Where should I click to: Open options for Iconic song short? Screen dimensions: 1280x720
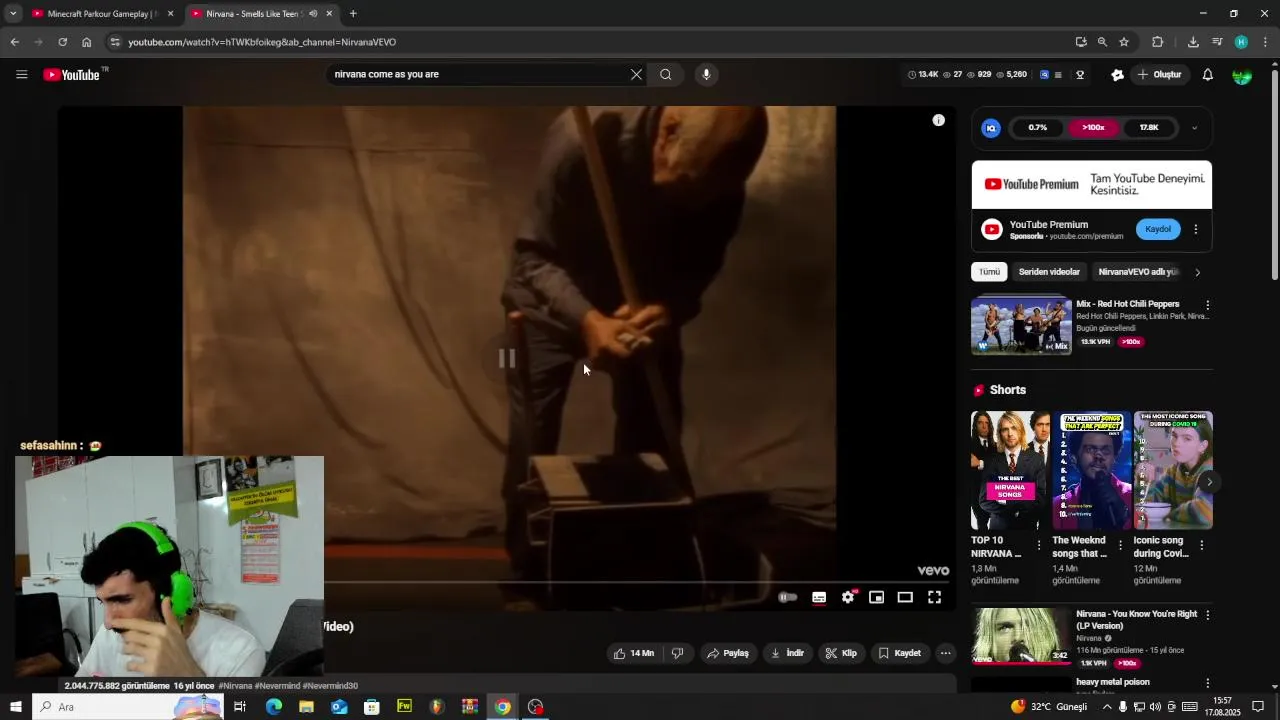(x=1201, y=546)
